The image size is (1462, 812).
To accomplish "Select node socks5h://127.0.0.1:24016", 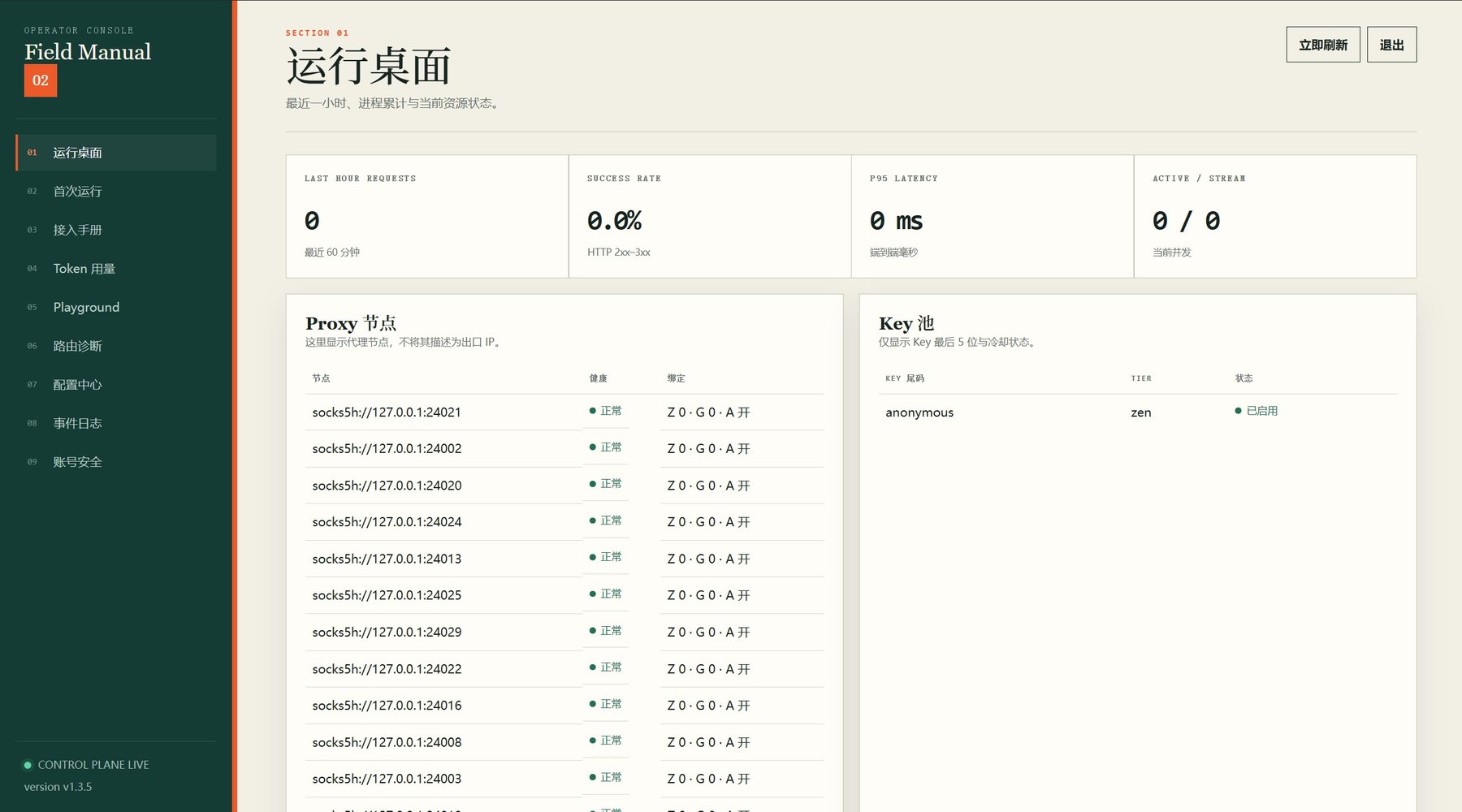I will click(387, 706).
